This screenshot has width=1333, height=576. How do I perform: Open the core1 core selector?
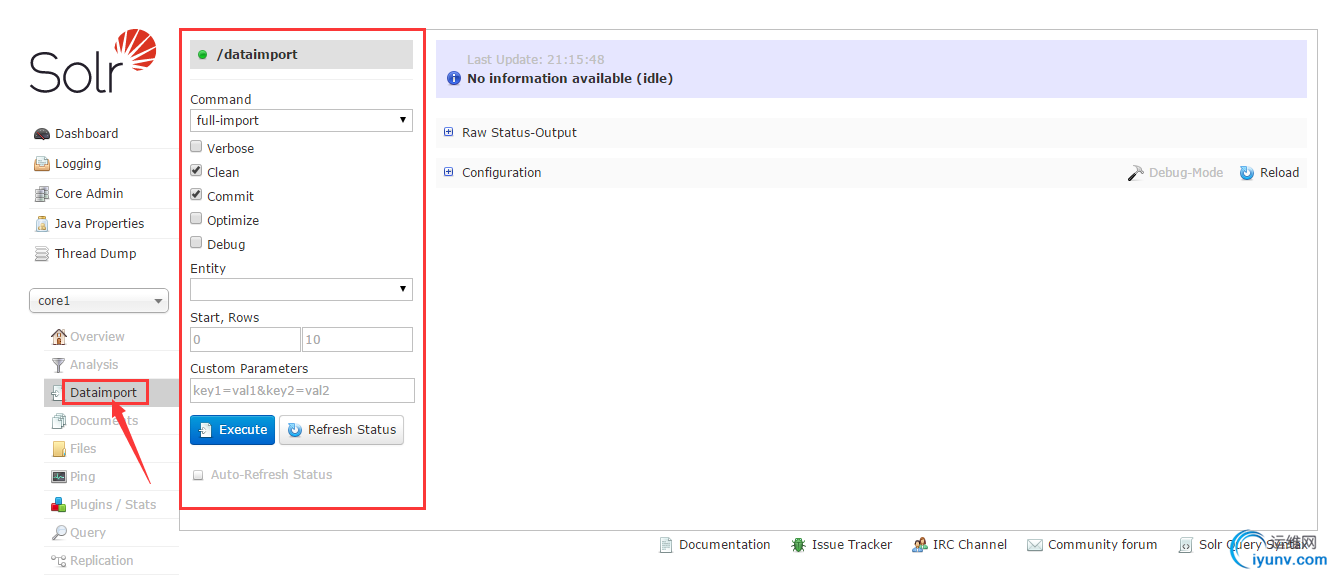(99, 300)
